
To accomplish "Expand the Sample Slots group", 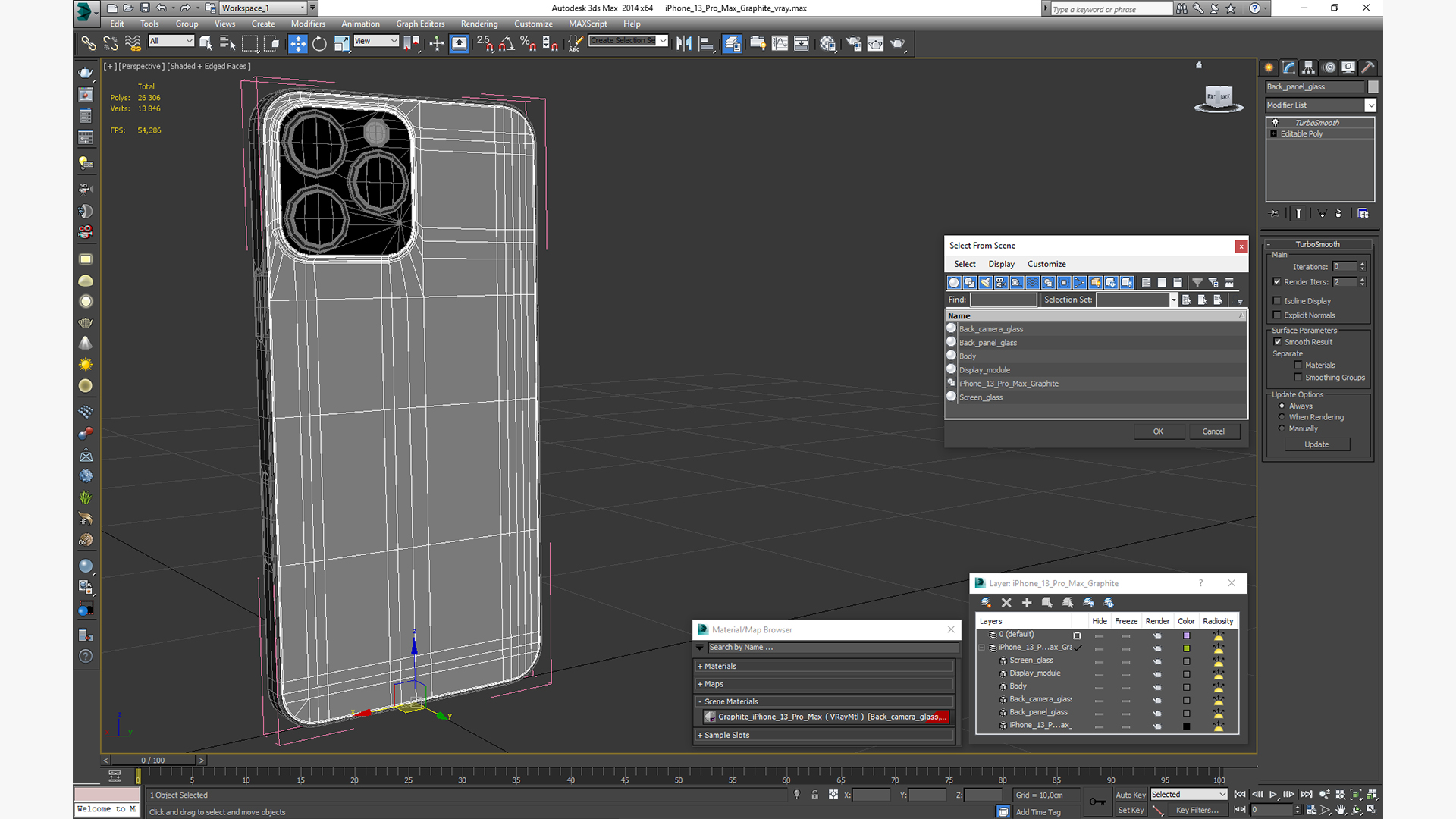I will pyautogui.click(x=824, y=736).
